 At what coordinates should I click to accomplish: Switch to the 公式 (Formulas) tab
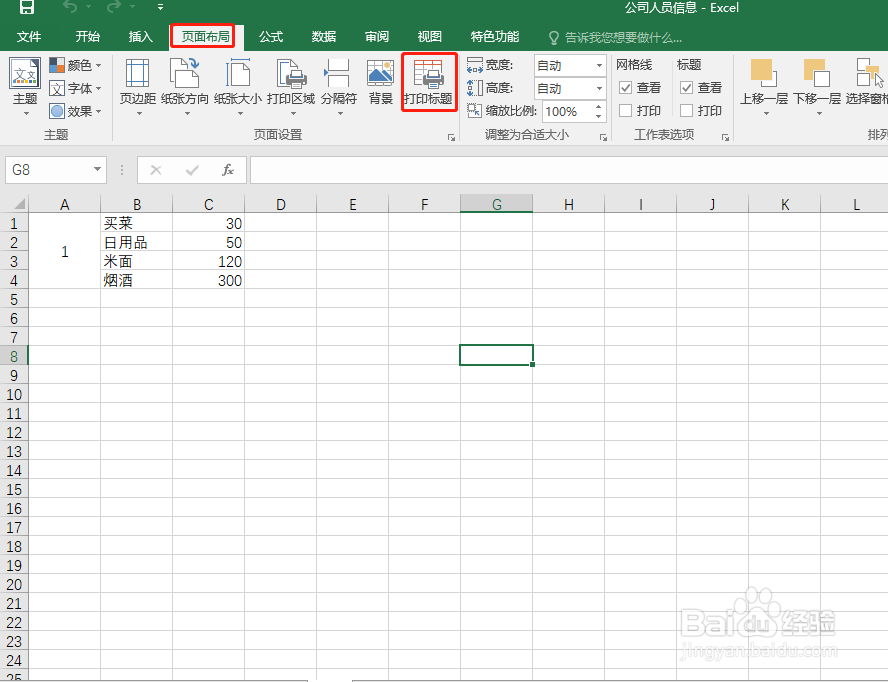269,35
